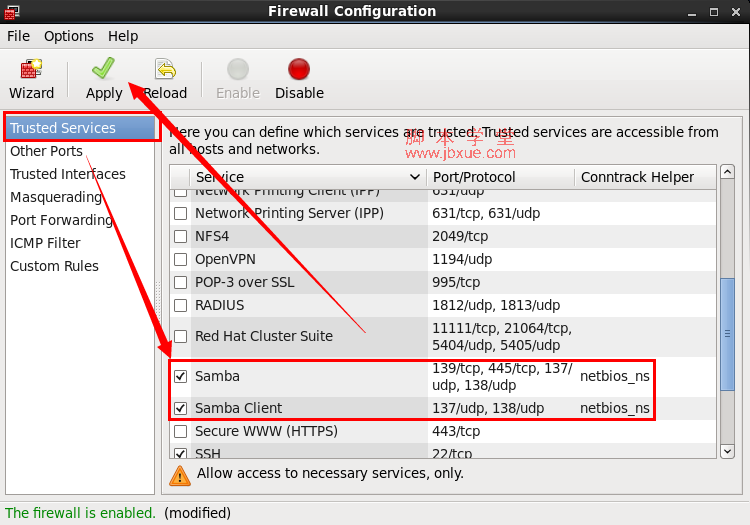750x525 pixels.
Task: Select the Red Hat Cluster Suite label
Action: click(264, 336)
